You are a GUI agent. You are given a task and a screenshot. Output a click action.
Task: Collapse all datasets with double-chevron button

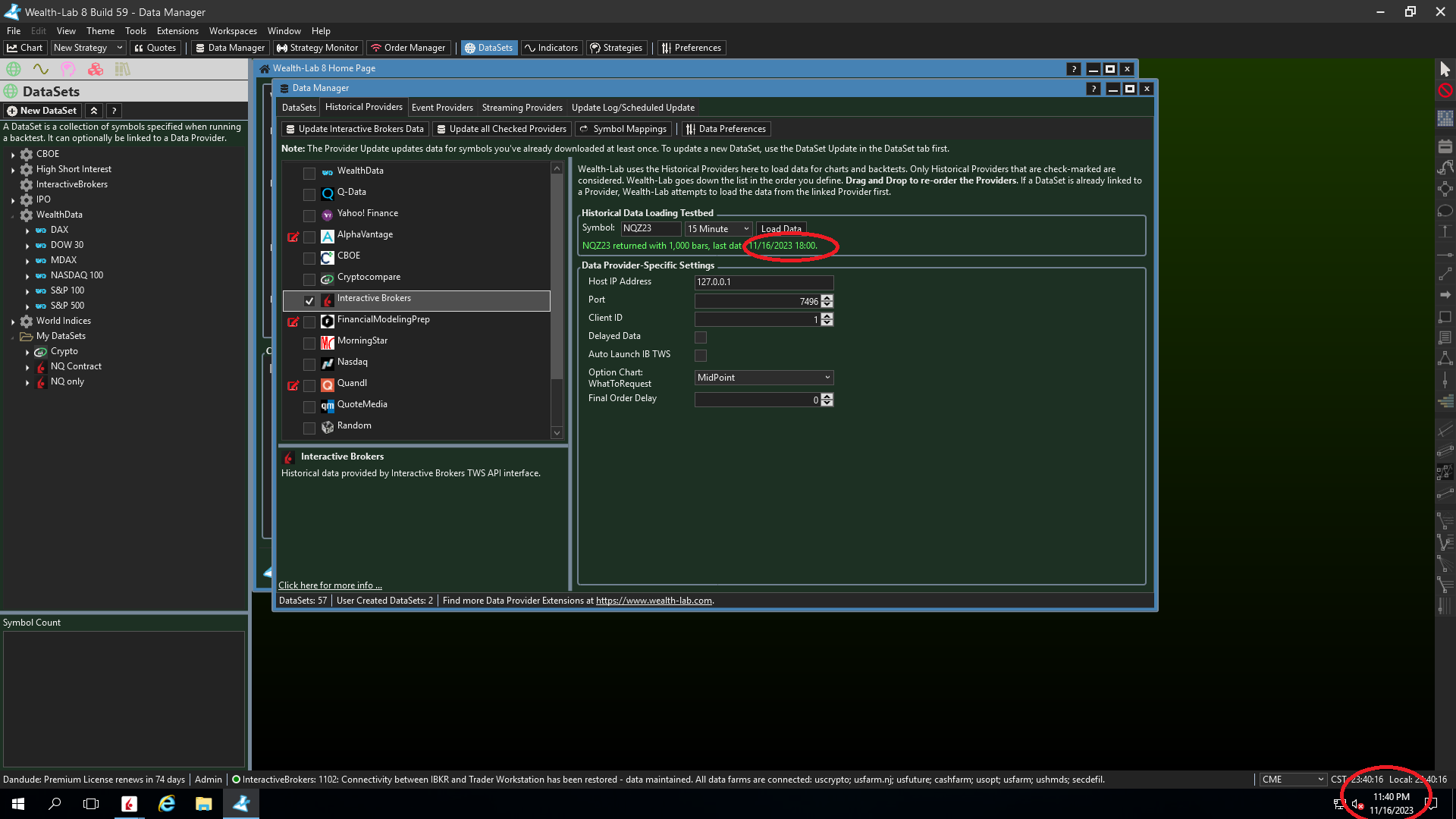94,111
